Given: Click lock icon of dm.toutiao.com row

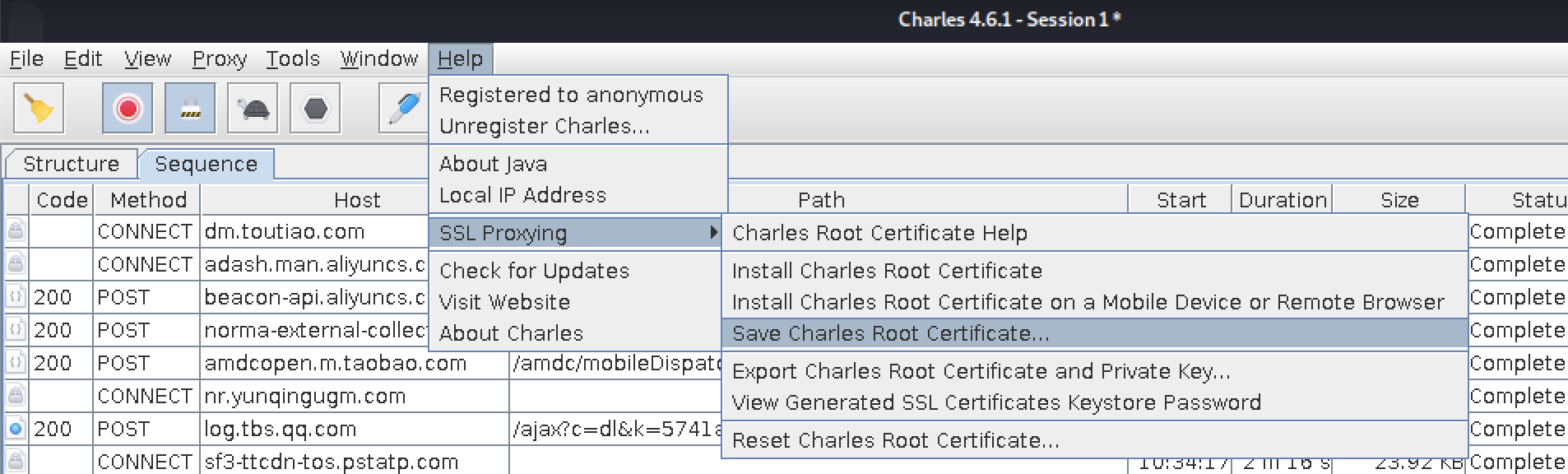Looking at the screenshot, I should [16, 231].
